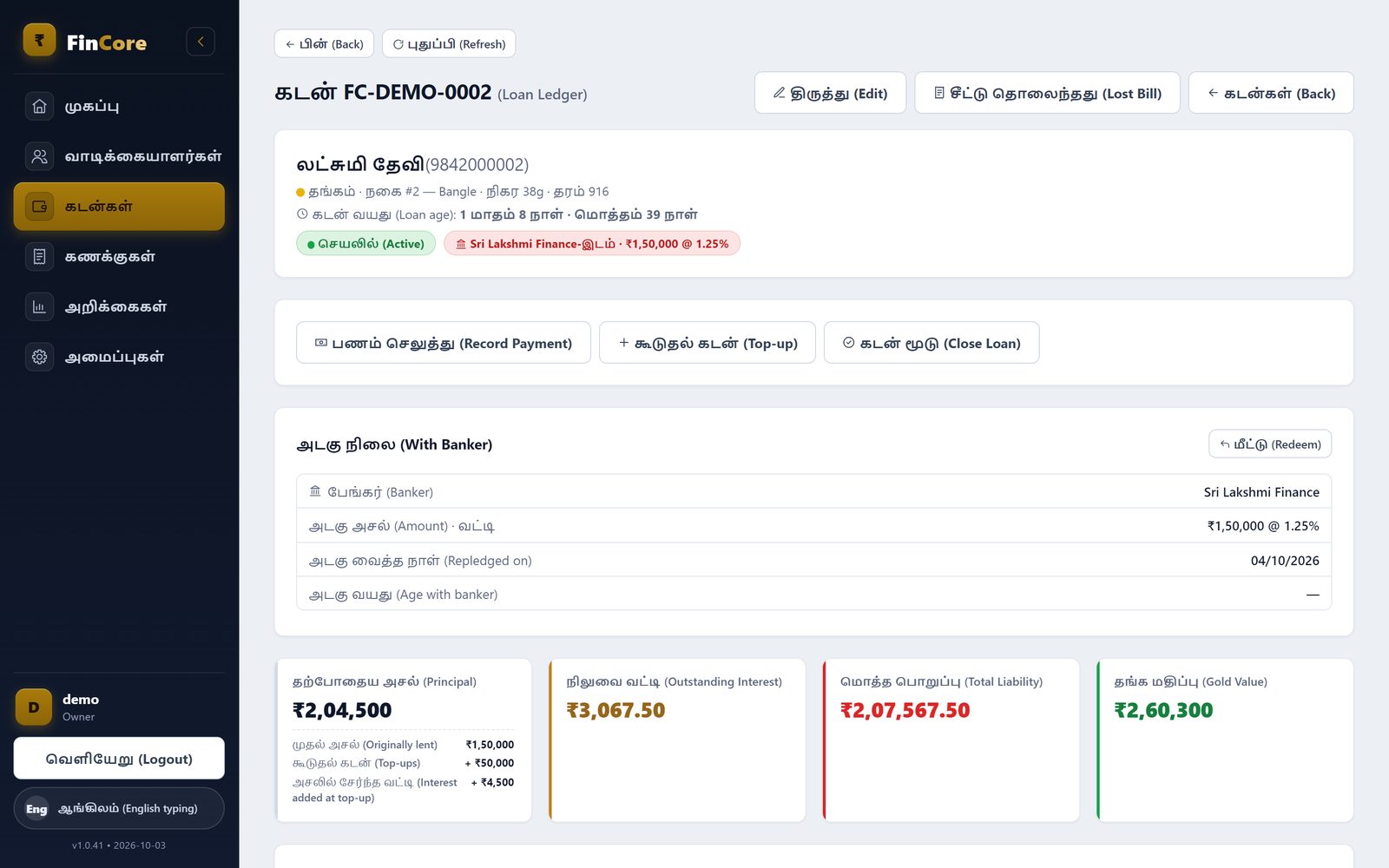Click the clock icon beside Loan age
The height and width of the screenshot is (868, 1389).
pyautogui.click(x=302, y=214)
